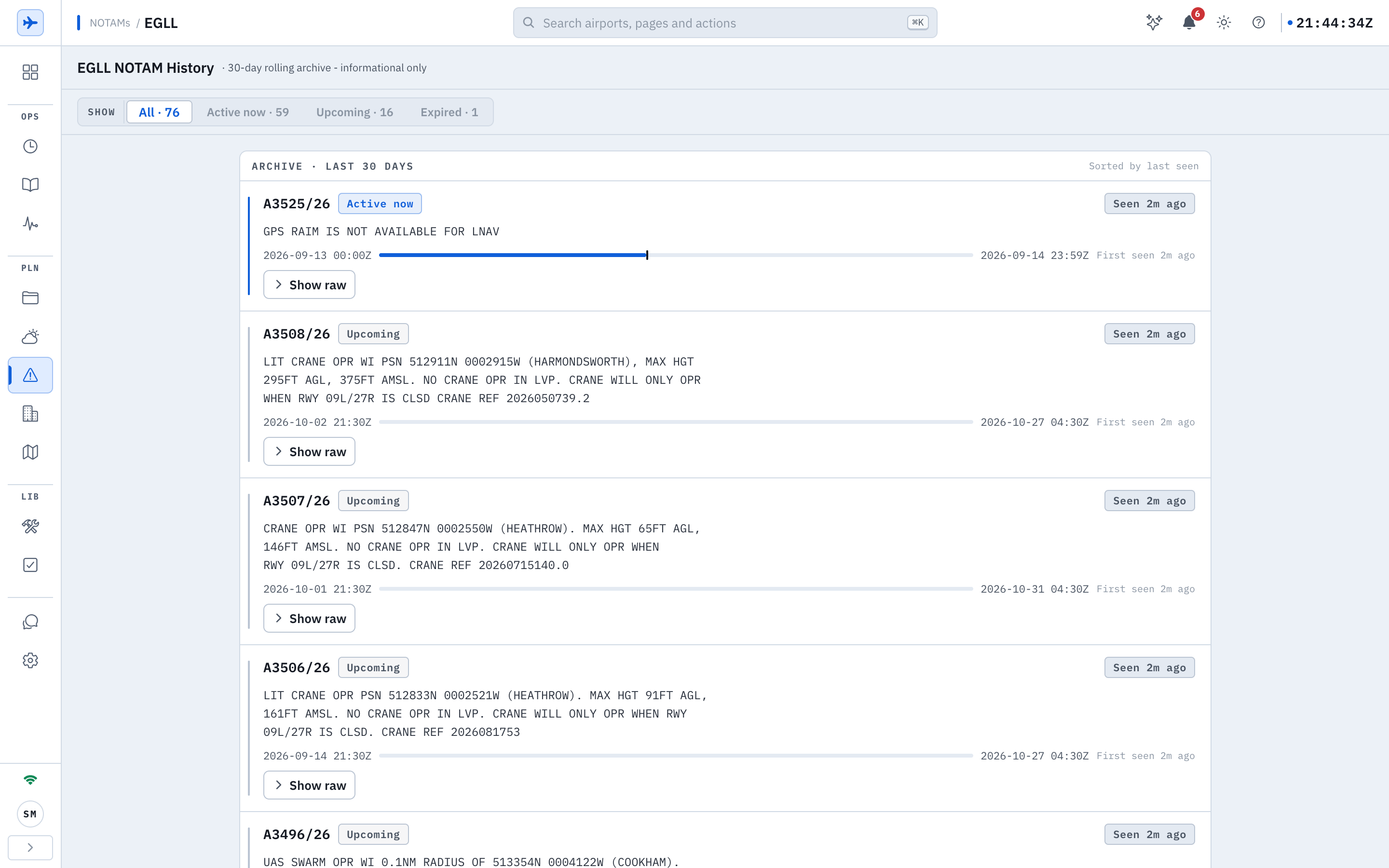Select the NOTAM warning triangle icon
This screenshot has height=868, width=1389.
(x=30, y=375)
